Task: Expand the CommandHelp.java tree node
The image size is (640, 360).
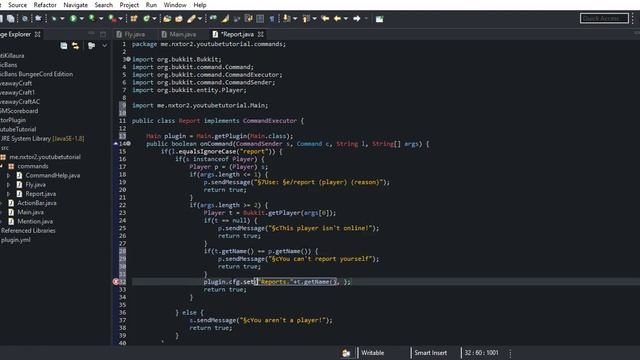Action: tap(9, 176)
